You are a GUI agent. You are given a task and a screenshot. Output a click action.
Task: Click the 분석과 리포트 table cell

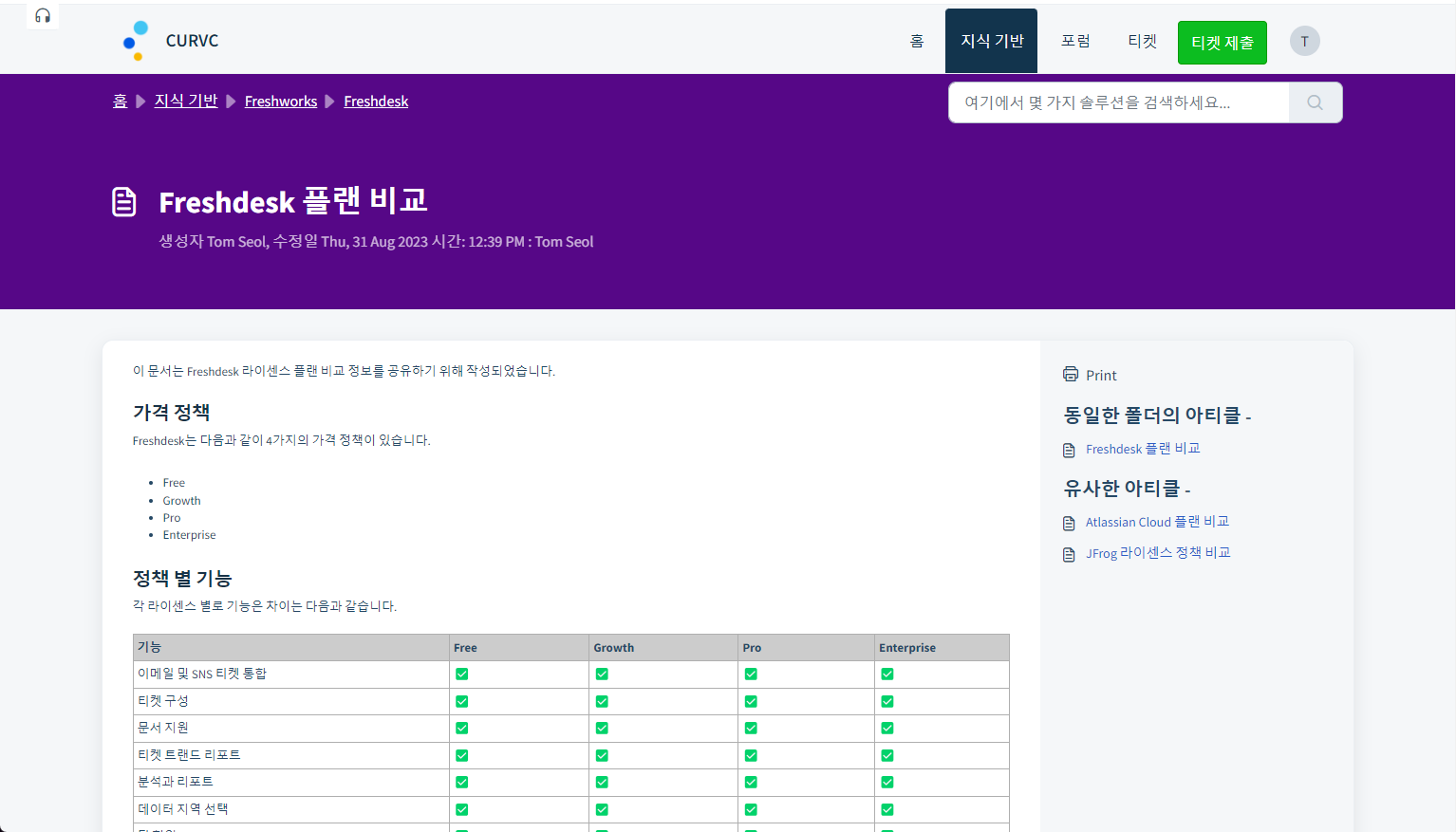291,783
